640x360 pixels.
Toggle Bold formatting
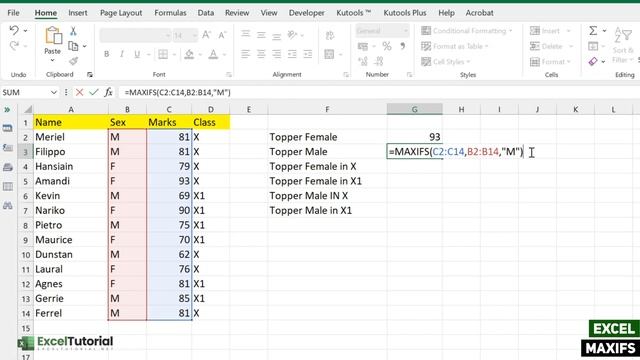[x=107, y=54]
